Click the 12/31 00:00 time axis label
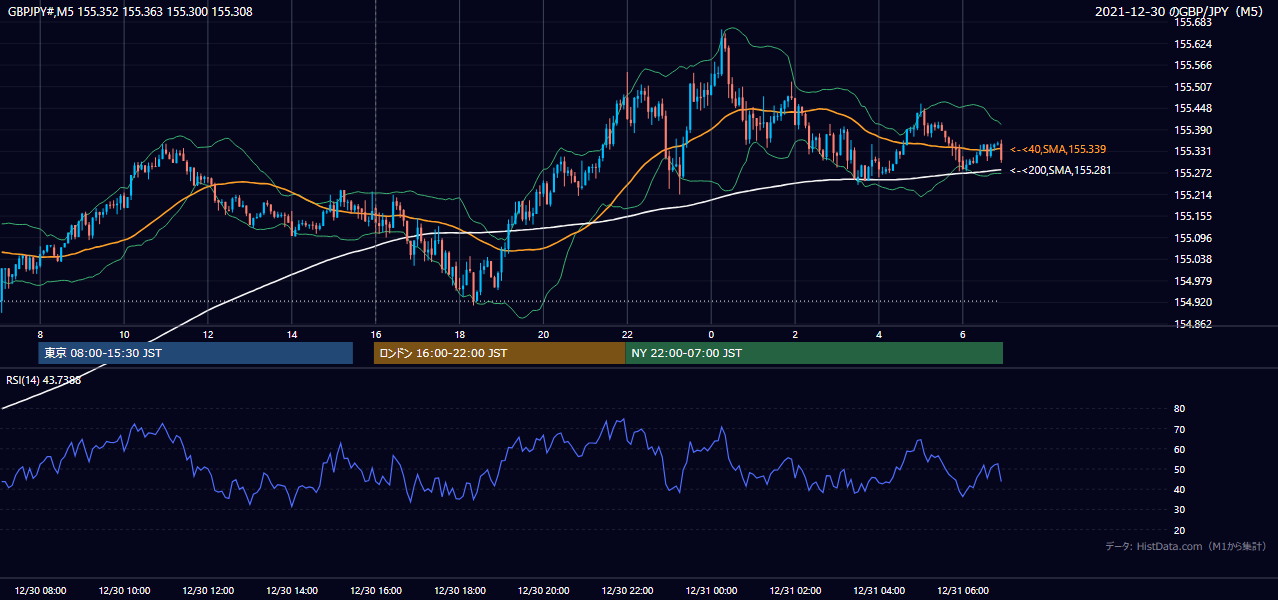 point(711,590)
